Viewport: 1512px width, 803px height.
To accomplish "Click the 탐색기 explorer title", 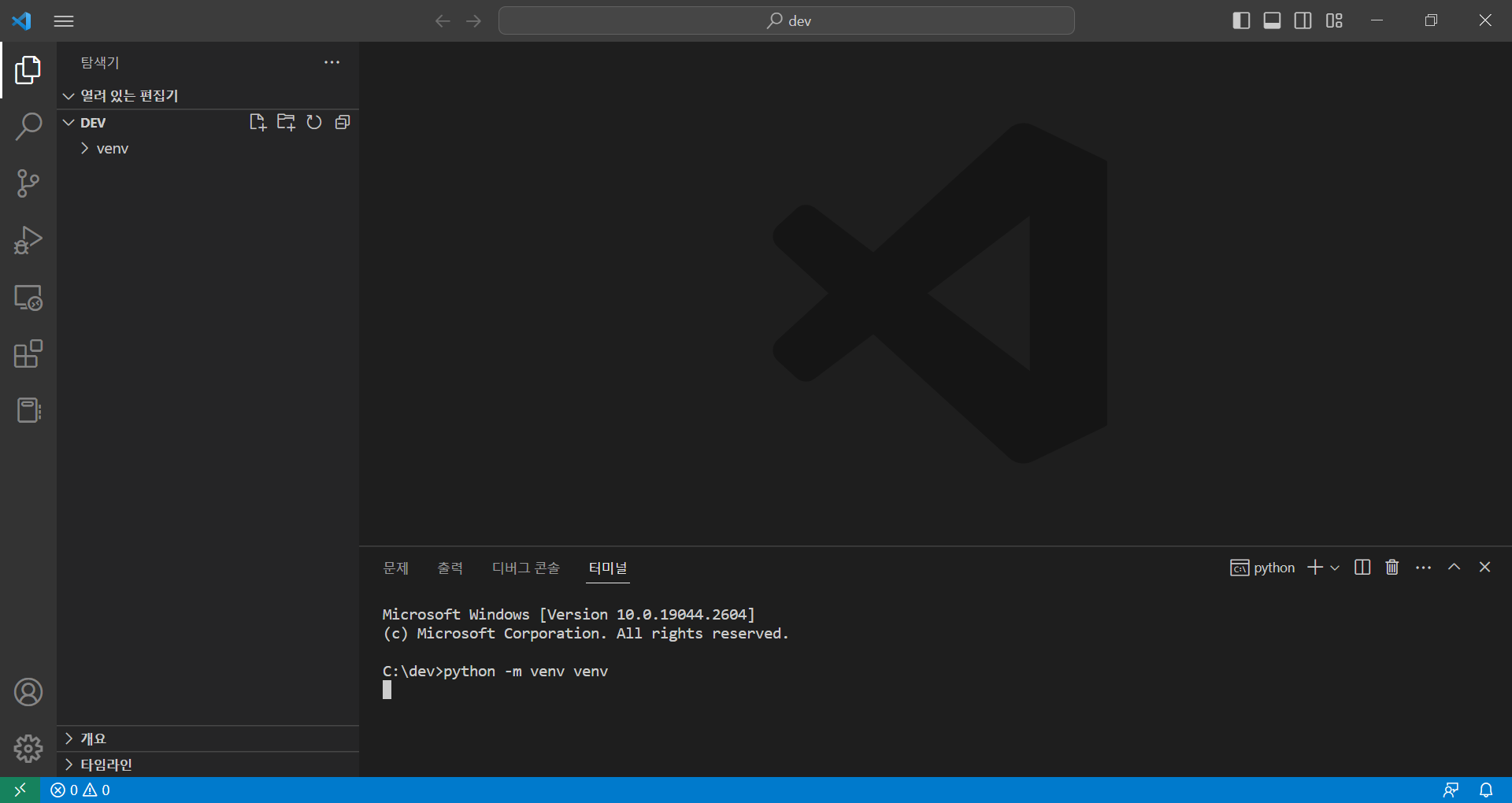I will coord(100,62).
